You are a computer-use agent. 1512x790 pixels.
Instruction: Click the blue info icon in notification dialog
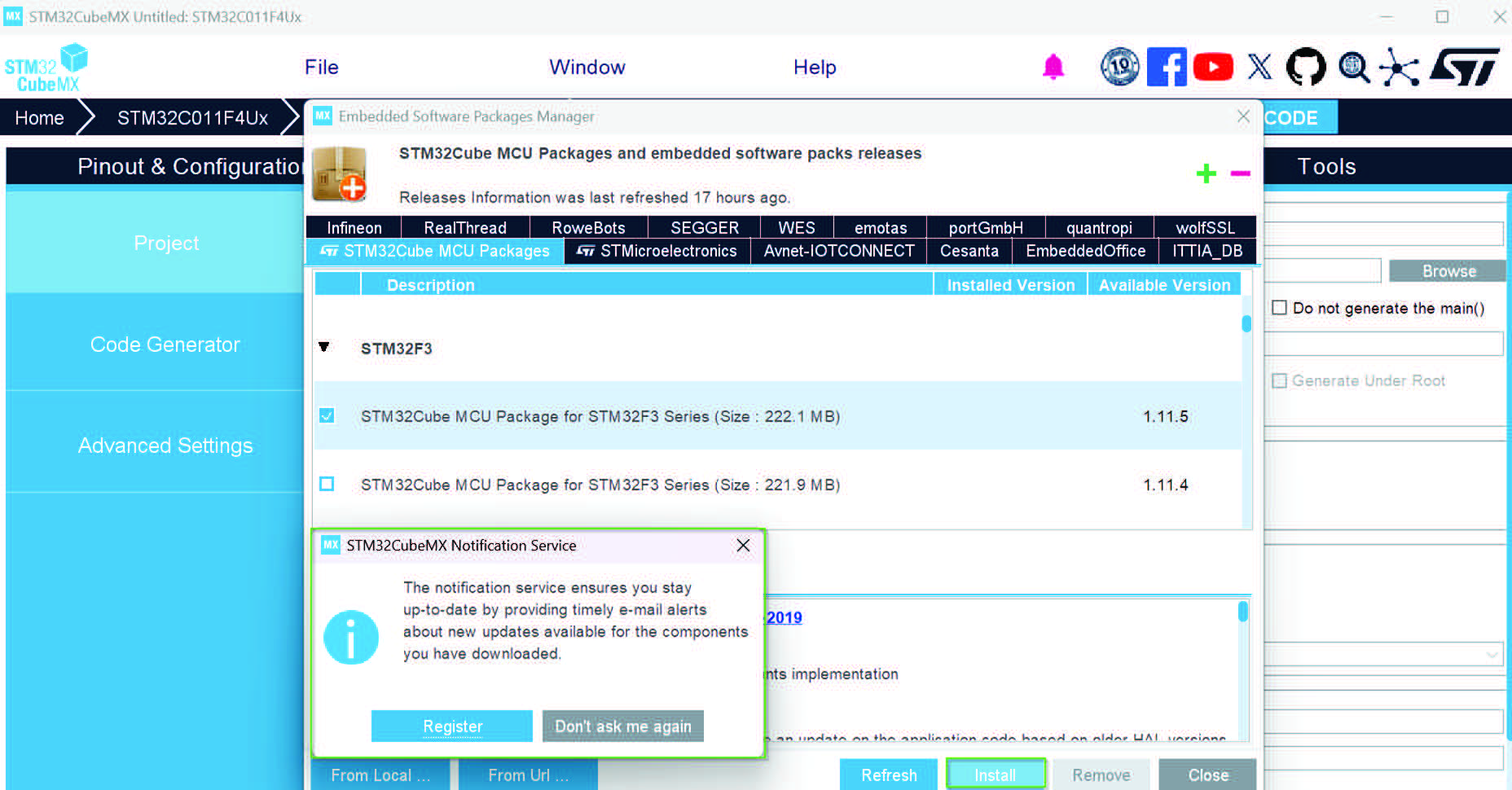tap(351, 638)
